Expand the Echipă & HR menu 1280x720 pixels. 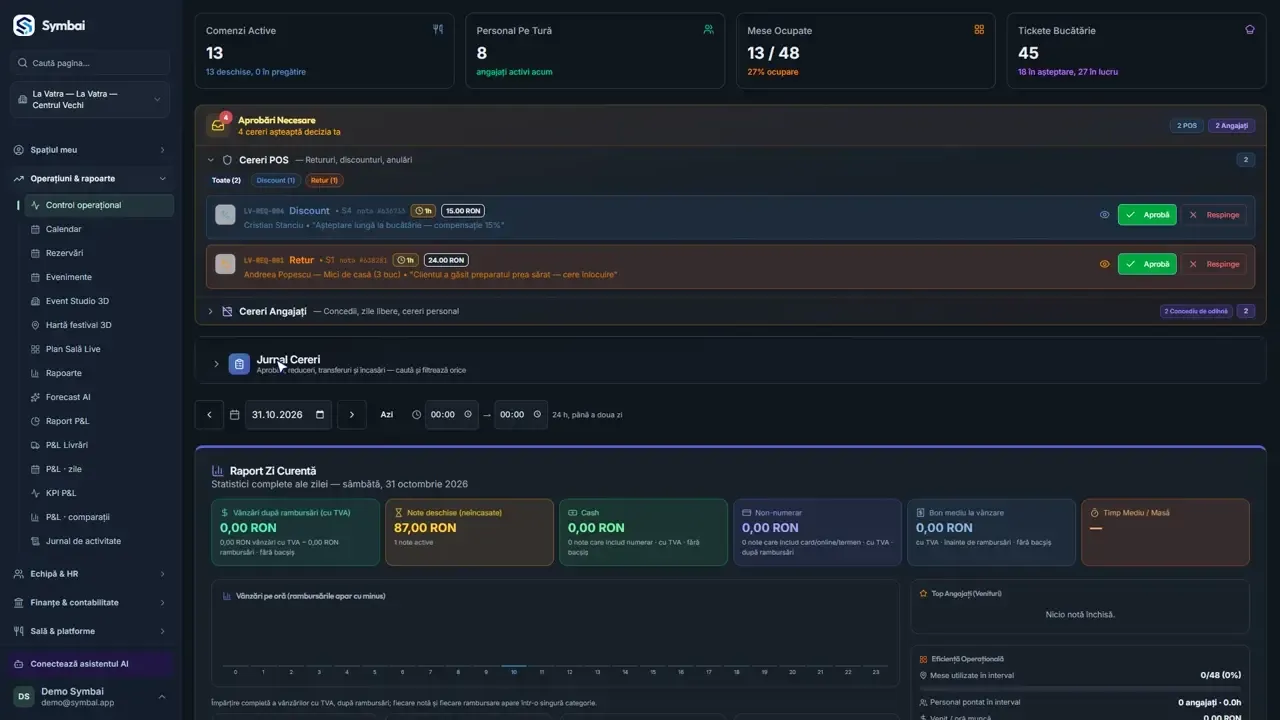click(90, 574)
